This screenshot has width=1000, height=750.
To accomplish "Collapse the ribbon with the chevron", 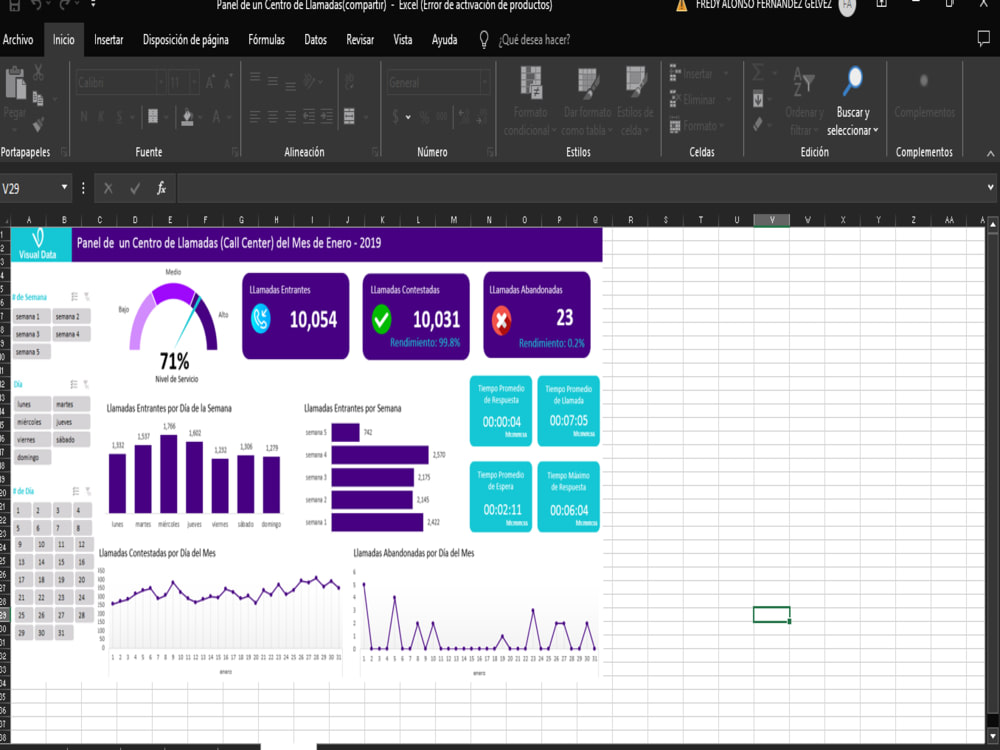I will tap(990, 154).
